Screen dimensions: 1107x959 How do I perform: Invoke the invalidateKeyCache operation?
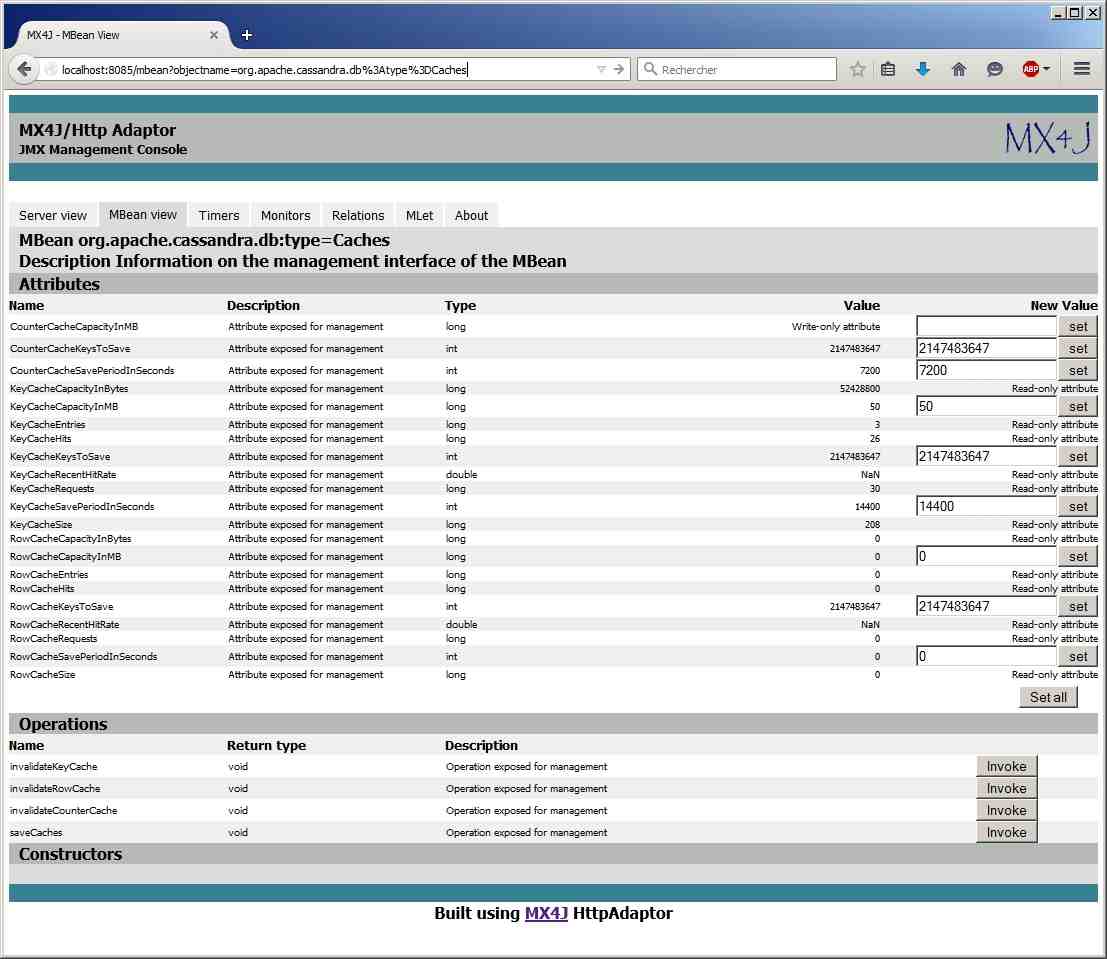[x=1006, y=766]
